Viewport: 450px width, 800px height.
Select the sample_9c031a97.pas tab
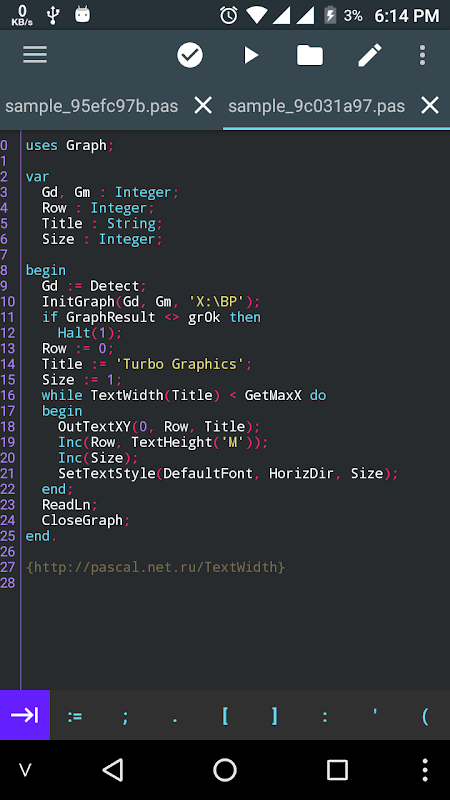coord(316,106)
